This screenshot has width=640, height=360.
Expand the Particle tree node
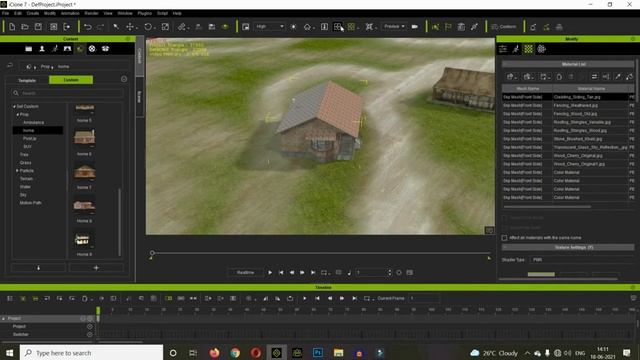click(18, 171)
